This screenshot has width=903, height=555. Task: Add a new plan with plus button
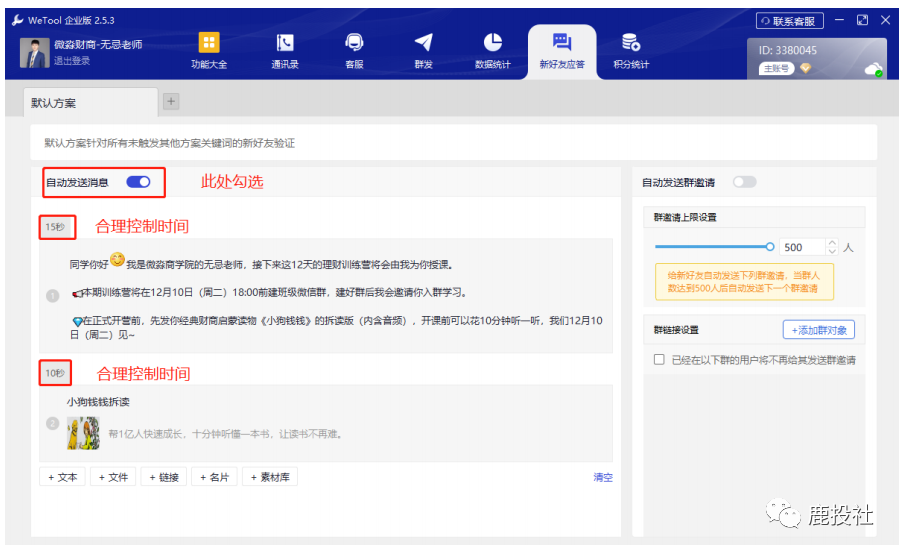pyautogui.click(x=171, y=101)
